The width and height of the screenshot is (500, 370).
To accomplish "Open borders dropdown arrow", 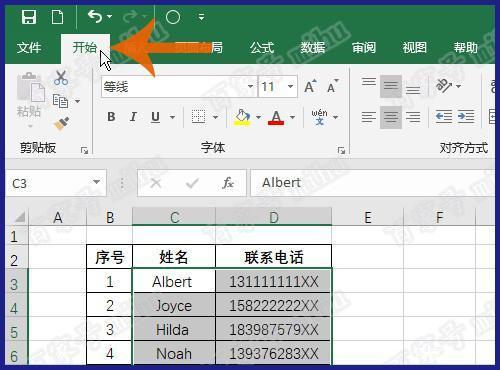I will (x=215, y=117).
